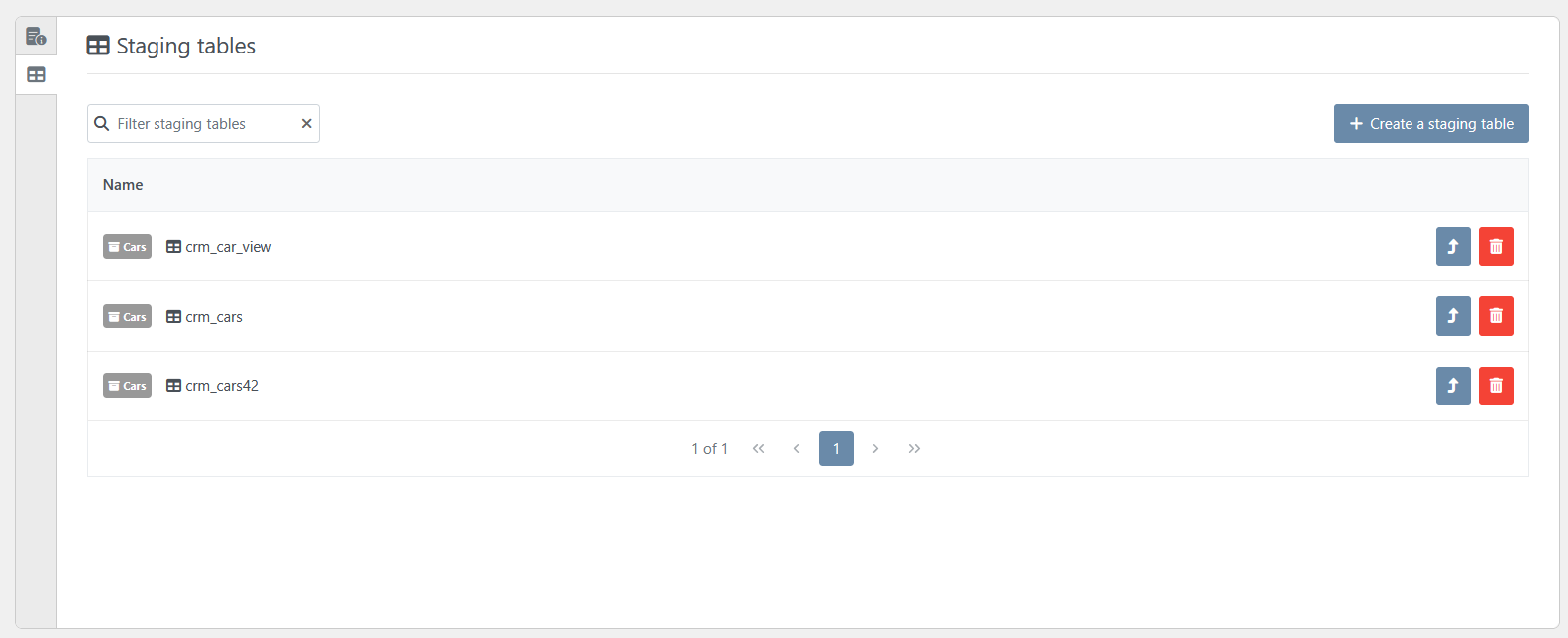Go to the next page
The image size is (1568, 638).
875,449
